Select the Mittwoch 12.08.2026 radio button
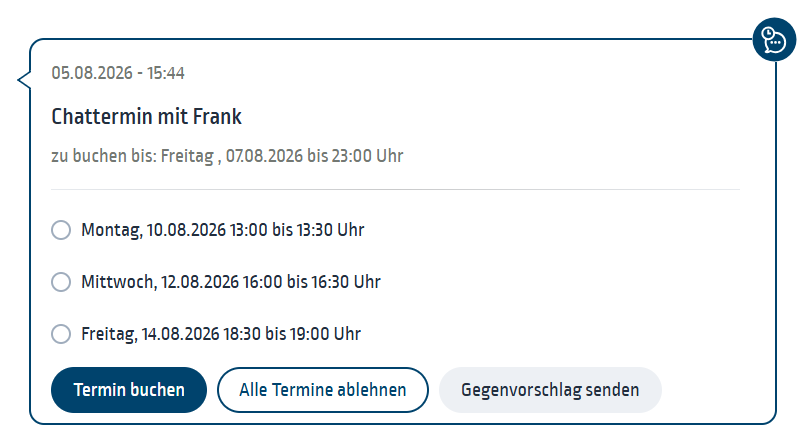This screenshot has width=811, height=443. [x=61, y=282]
